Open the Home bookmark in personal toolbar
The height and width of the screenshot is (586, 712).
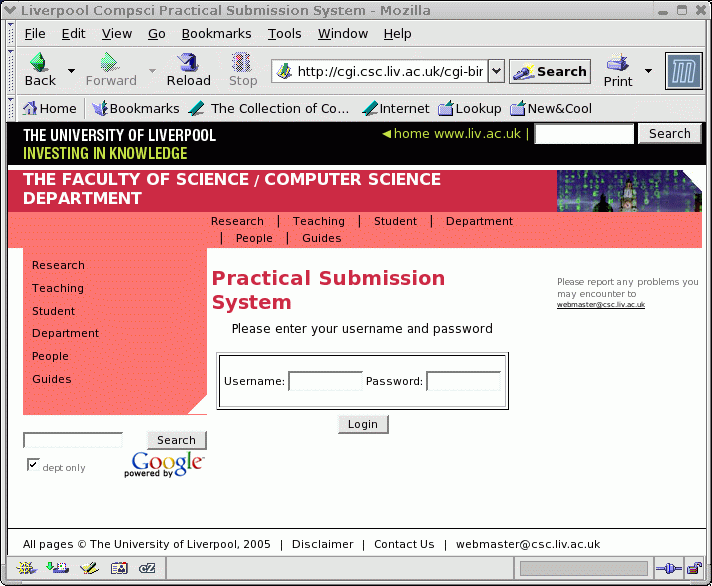point(49,108)
